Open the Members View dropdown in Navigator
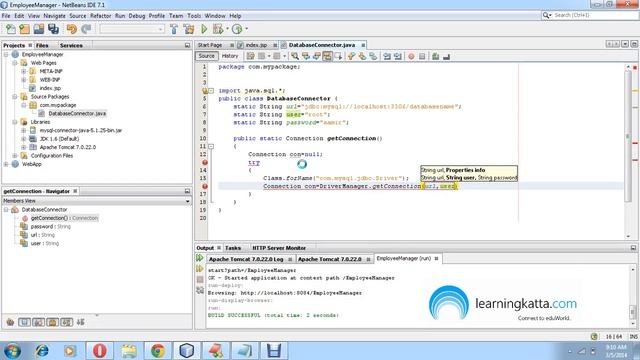Screen dimensions: 640x360 (x=187, y=201)
